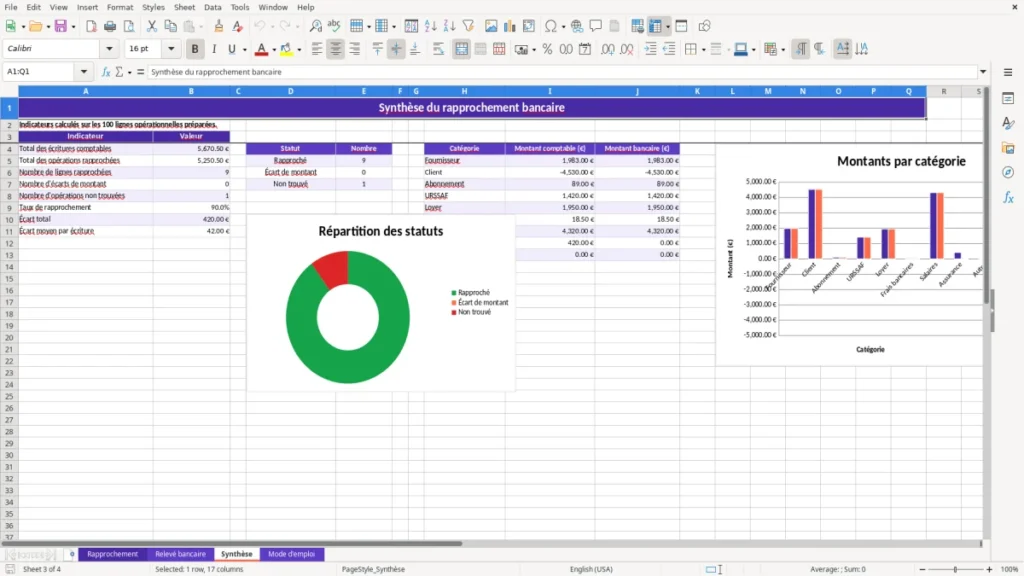Click the formula input line
1024x576 pixels.
pos(562,72)
